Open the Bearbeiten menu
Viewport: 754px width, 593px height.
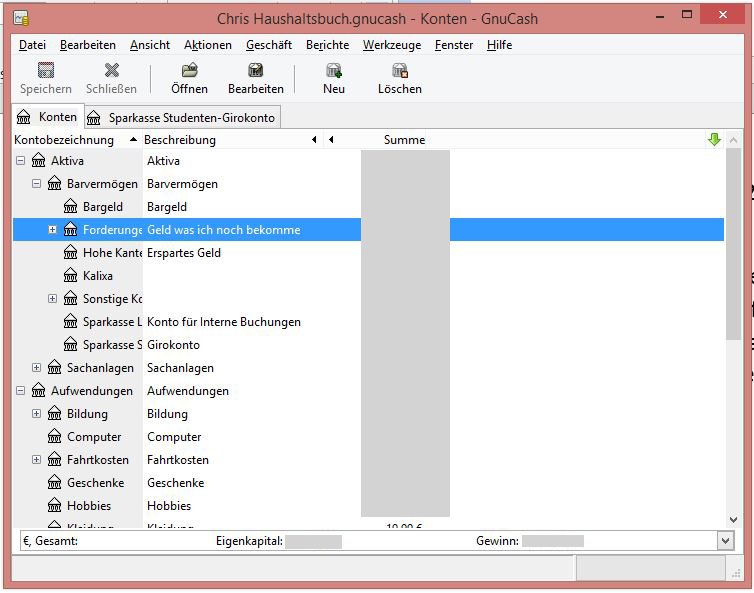pos(88,45)
